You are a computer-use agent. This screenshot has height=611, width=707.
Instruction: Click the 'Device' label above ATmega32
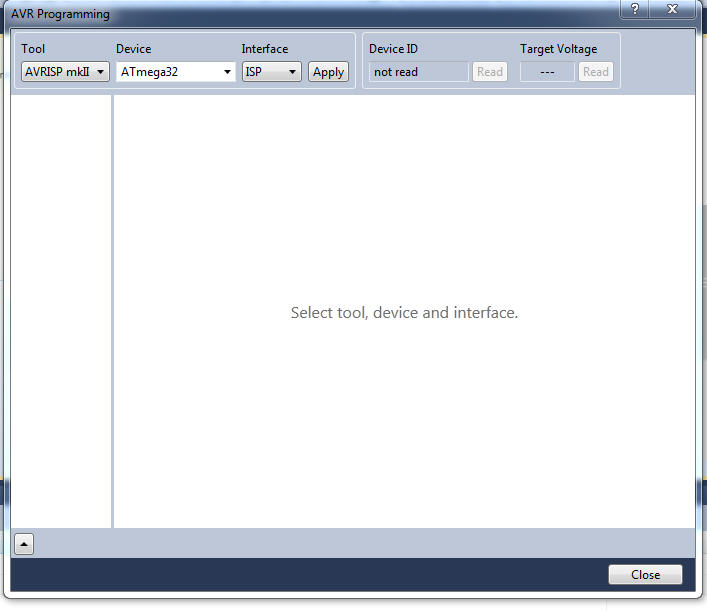[133, 49]
